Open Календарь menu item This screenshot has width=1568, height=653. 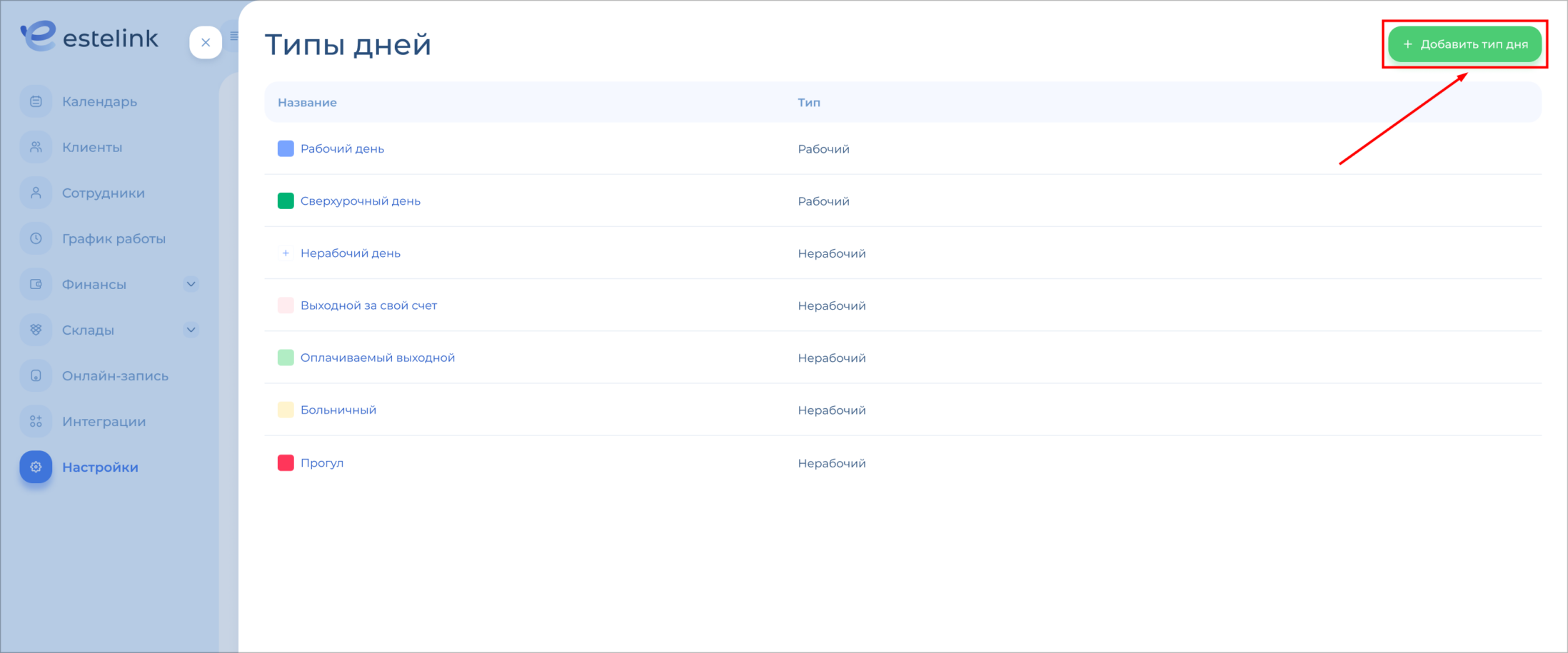[99, 101]
